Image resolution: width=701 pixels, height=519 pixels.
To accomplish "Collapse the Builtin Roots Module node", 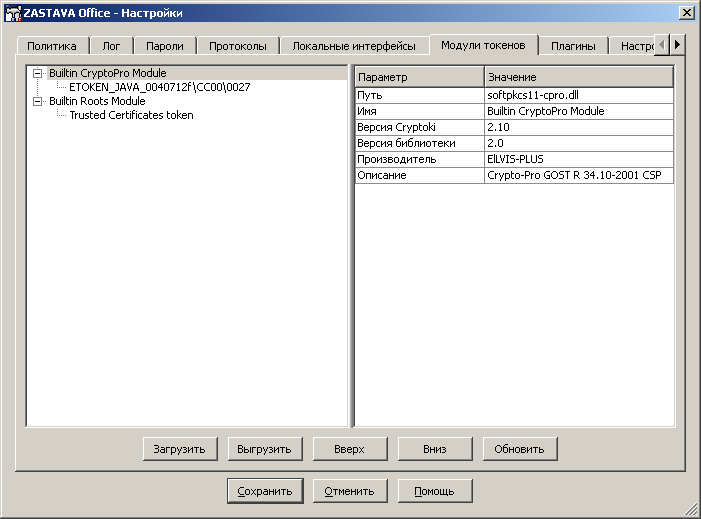I will [x=38, y=101].
